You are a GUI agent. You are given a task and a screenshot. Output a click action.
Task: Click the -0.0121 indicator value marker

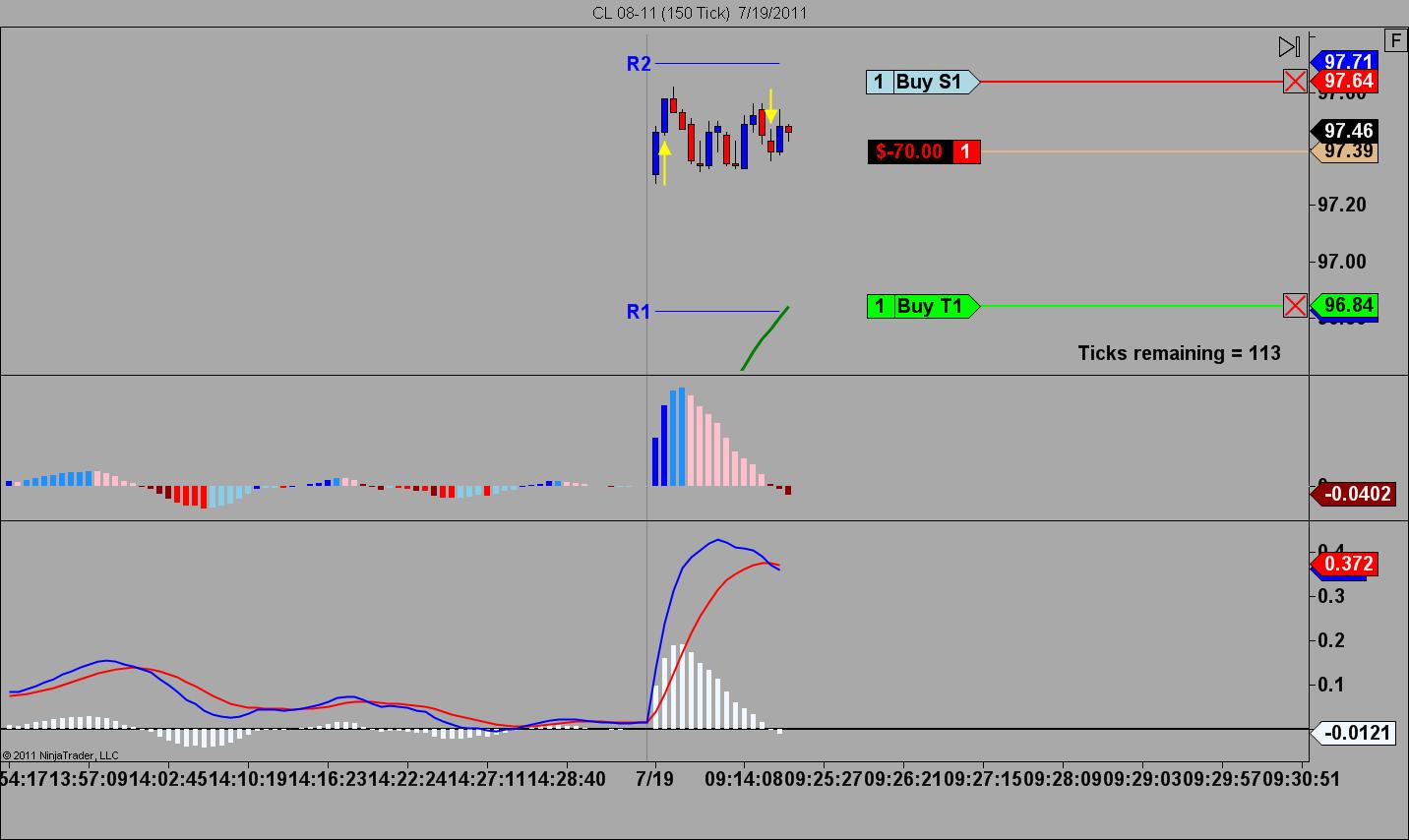(1354, 733)
